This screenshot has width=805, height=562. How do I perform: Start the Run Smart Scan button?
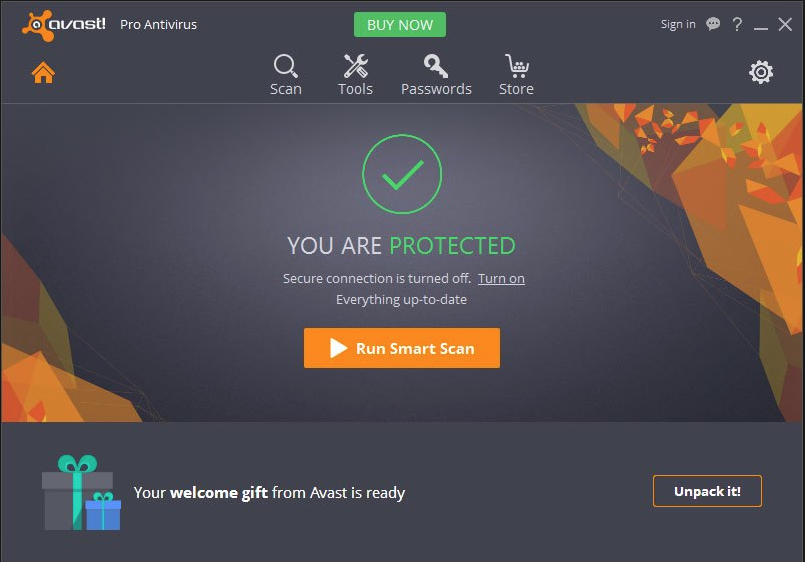[x=402, y=348]
